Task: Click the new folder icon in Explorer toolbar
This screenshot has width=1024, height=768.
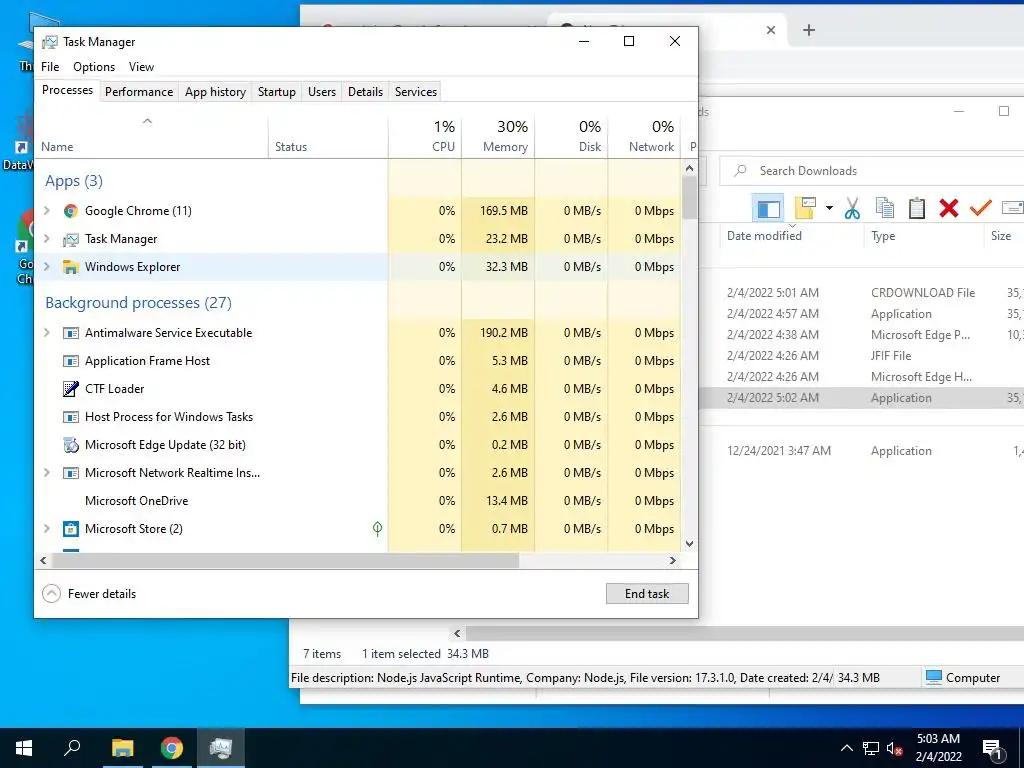Action: click(x=806, y=208)
